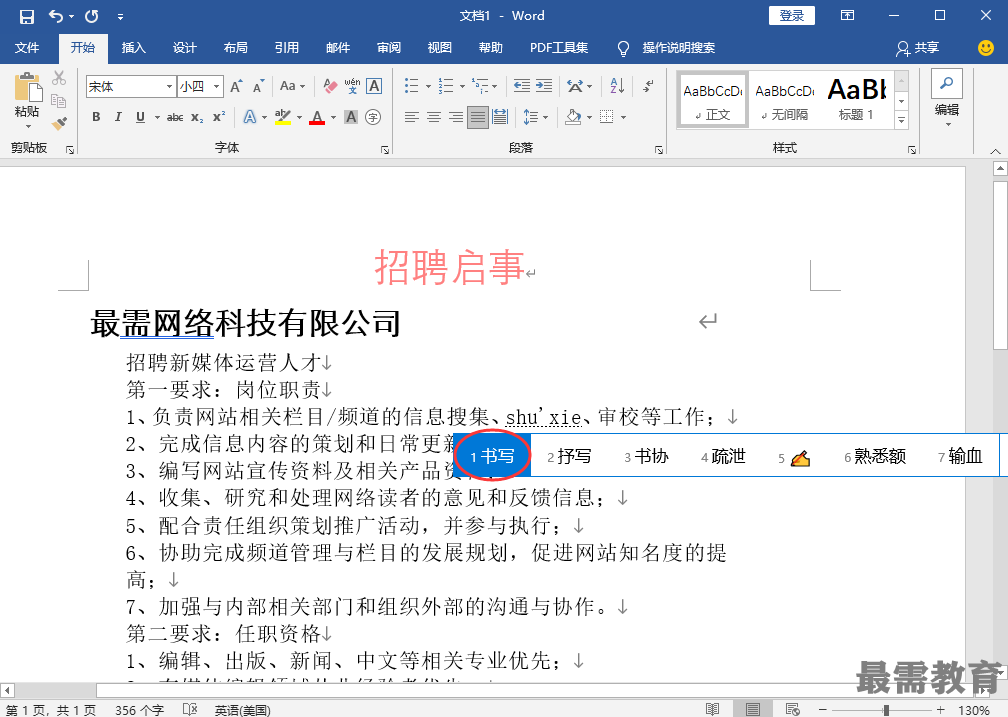Expand the borders dropdown arrow

[624, 117]
